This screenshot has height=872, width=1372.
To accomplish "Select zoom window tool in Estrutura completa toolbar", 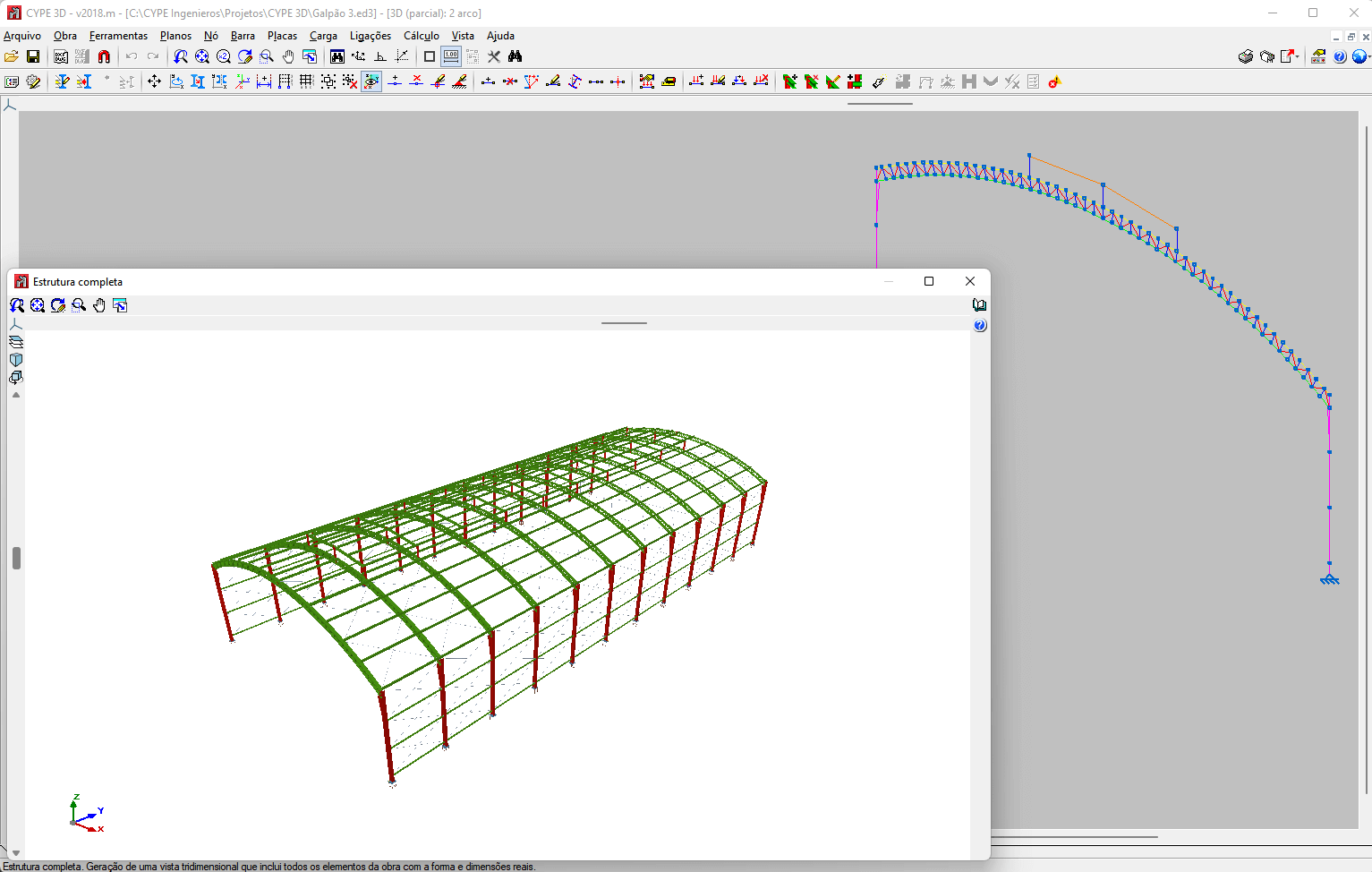I will (x=79, y=305).
